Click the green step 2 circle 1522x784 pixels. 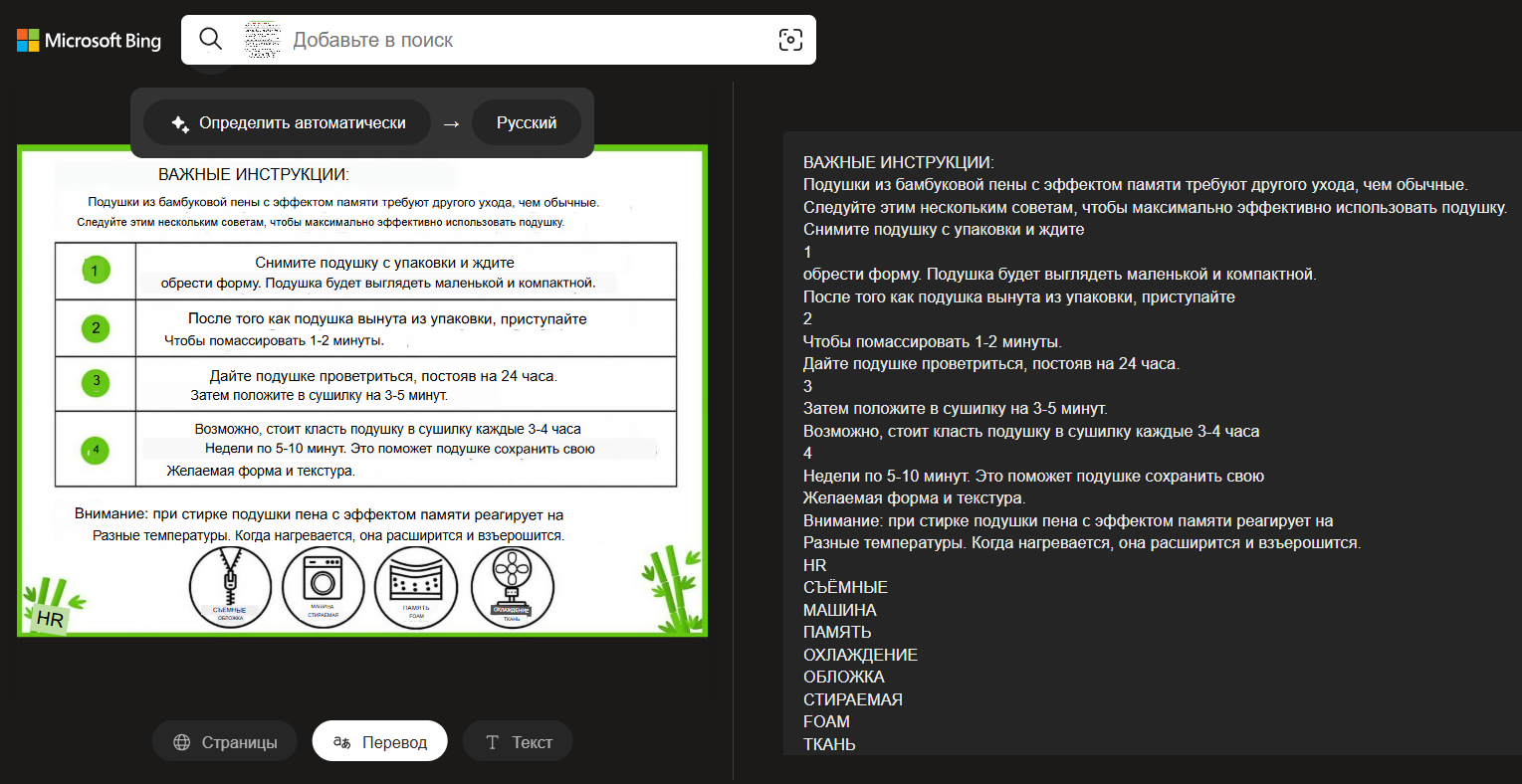96,327
